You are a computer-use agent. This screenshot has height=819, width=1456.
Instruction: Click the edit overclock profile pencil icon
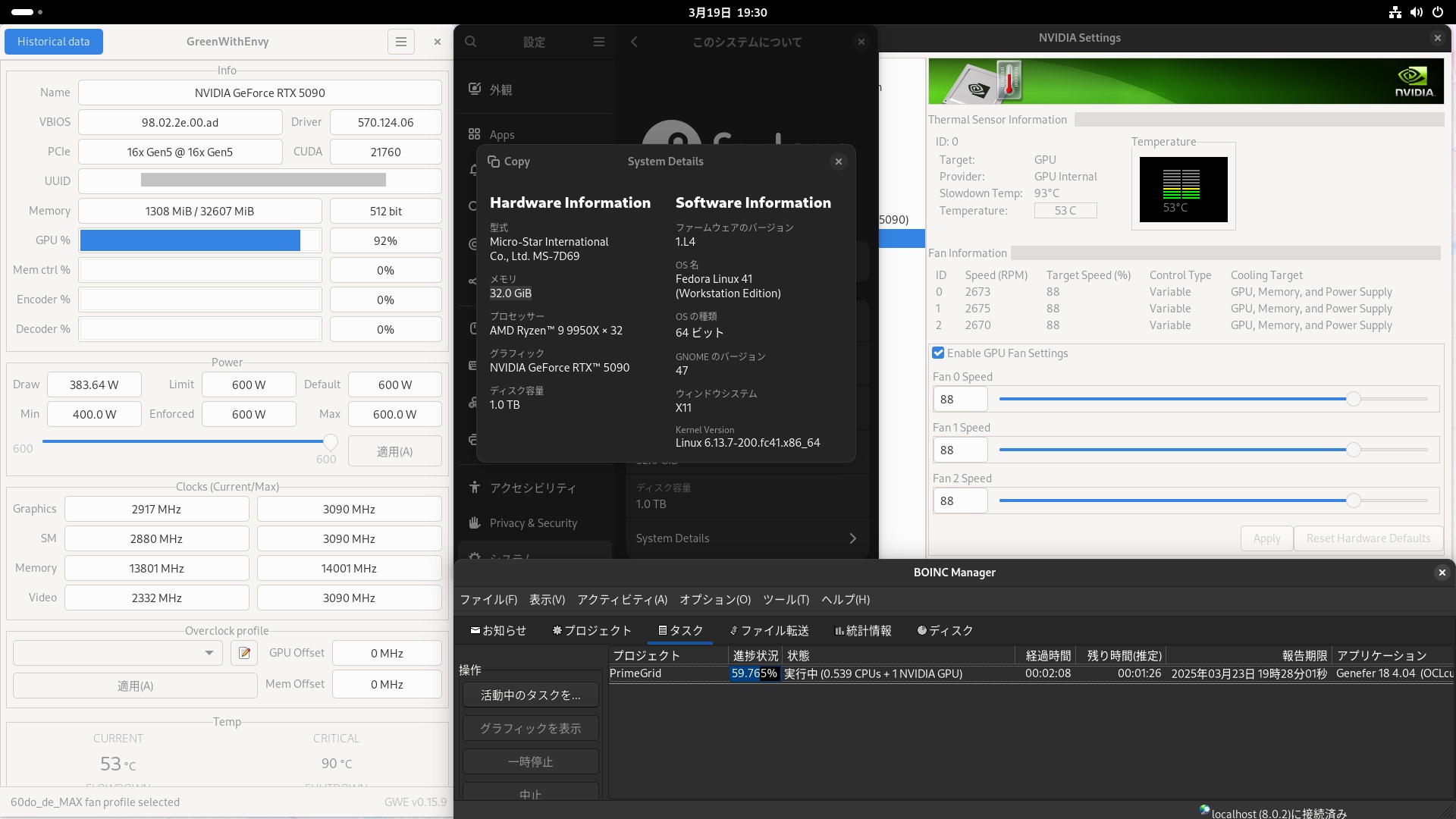[244, 653]
